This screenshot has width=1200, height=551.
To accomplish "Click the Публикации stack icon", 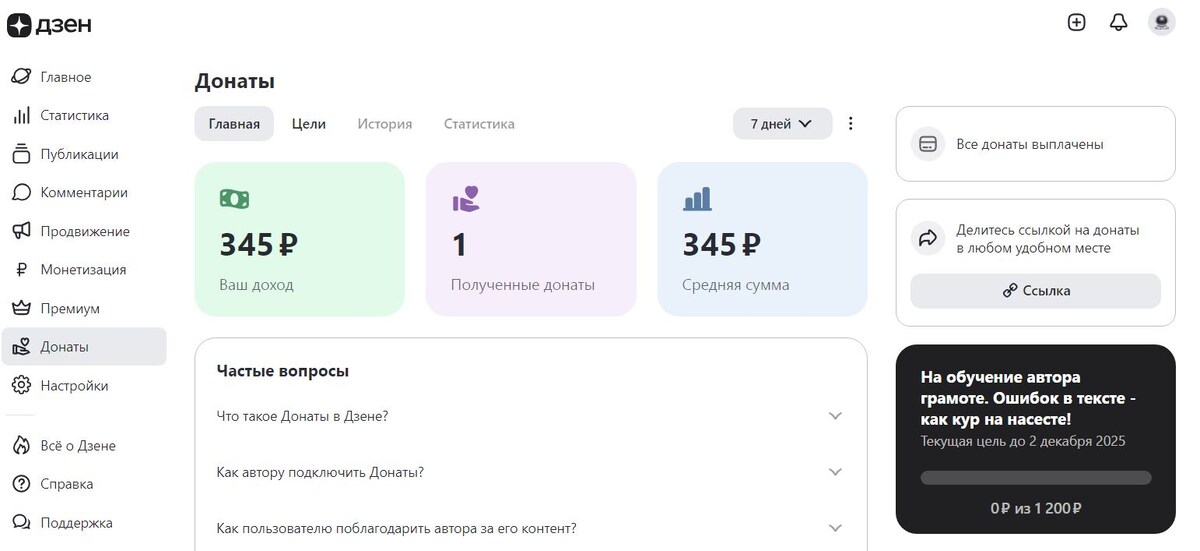I will tap(21, 154).
